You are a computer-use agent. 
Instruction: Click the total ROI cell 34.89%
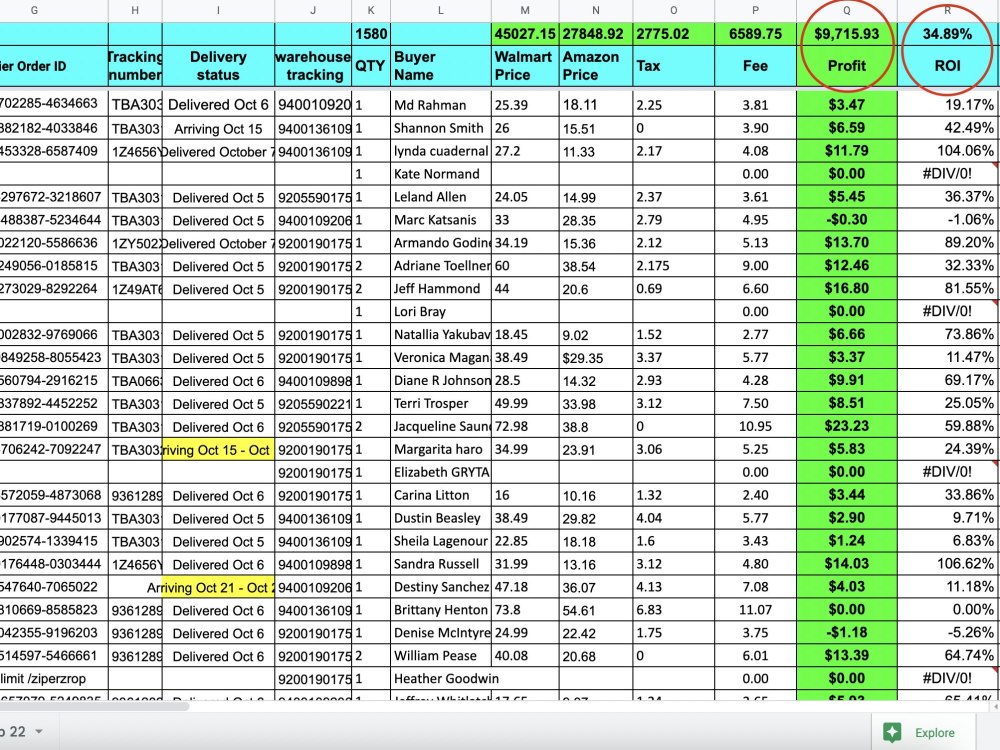click(947, 34)
